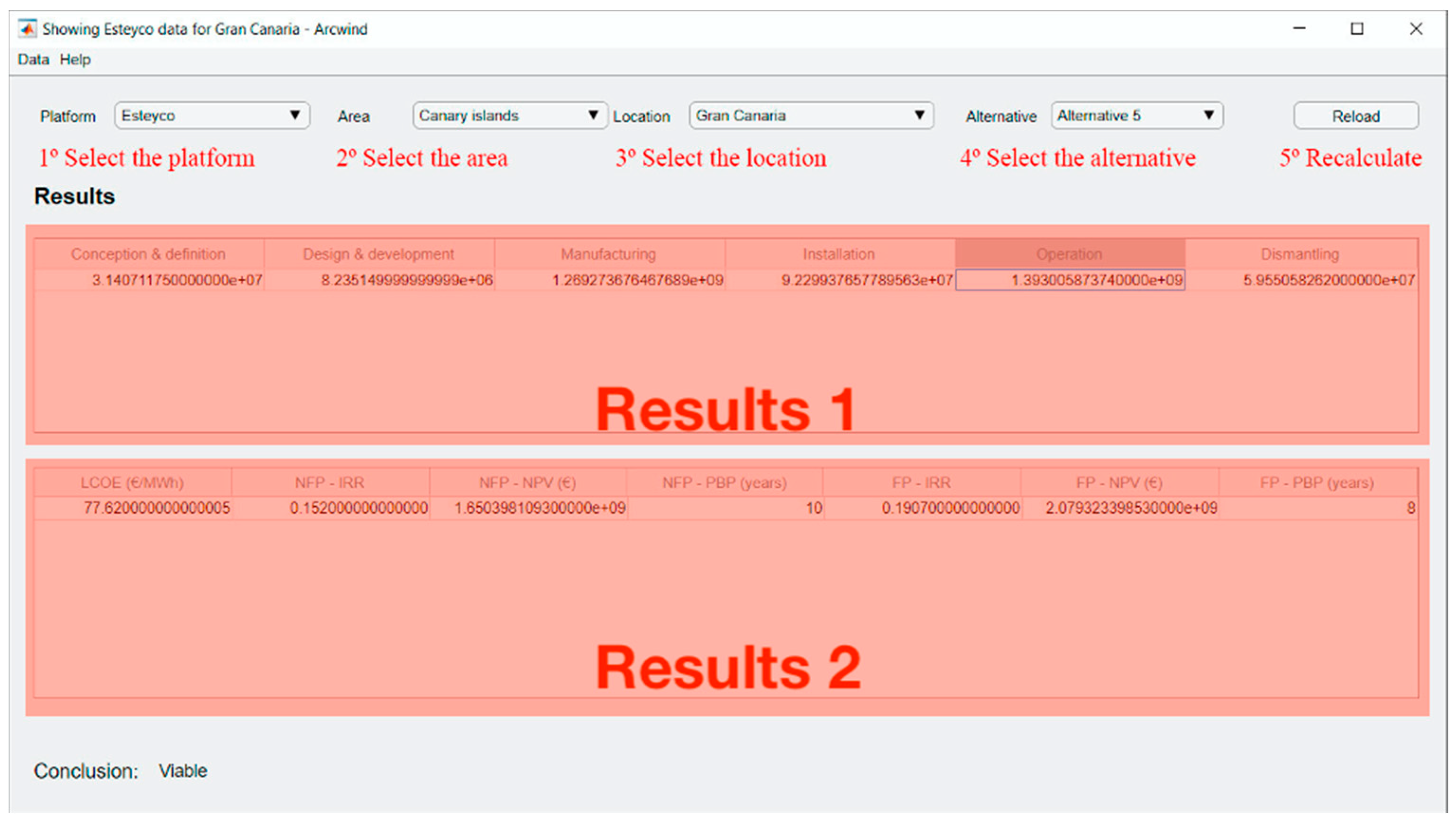
Task: Close the Arcwind window
Action: tap(1415, 28)
